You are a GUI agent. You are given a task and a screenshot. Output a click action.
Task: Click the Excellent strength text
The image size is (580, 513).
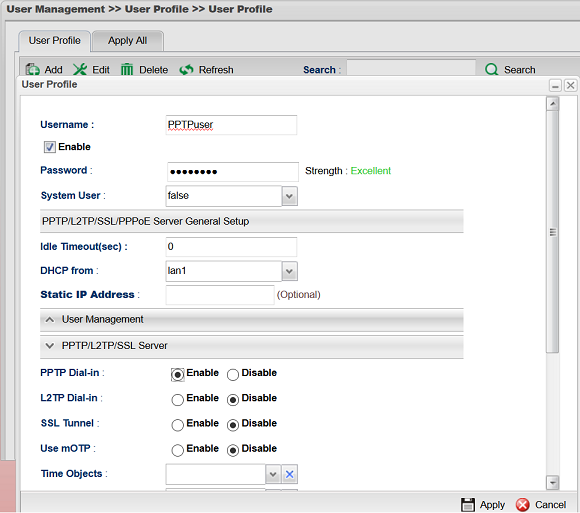371,171
